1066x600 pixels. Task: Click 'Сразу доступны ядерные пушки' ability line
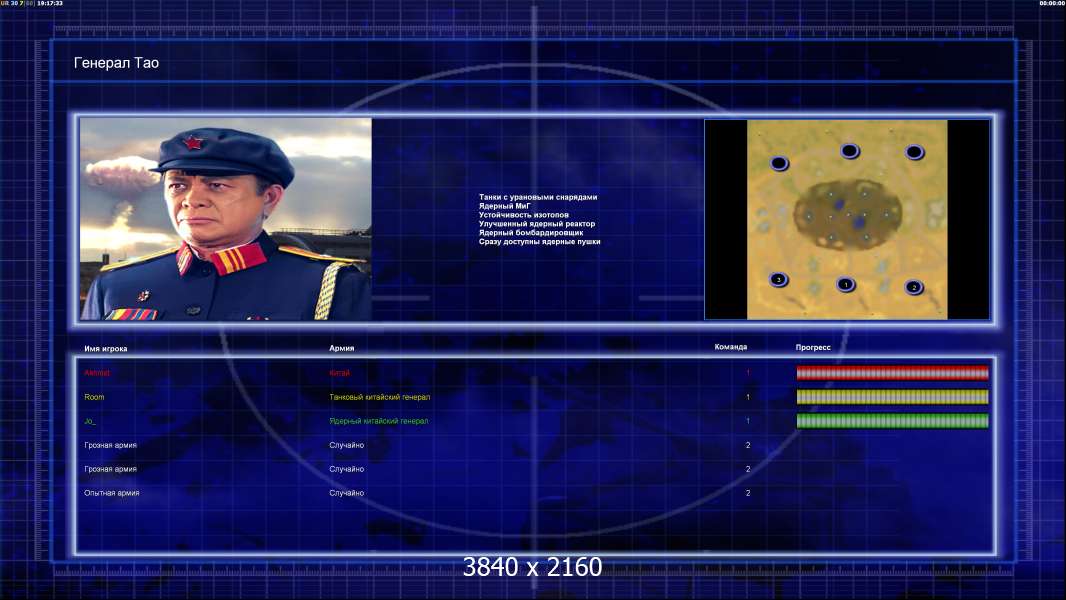539,241
